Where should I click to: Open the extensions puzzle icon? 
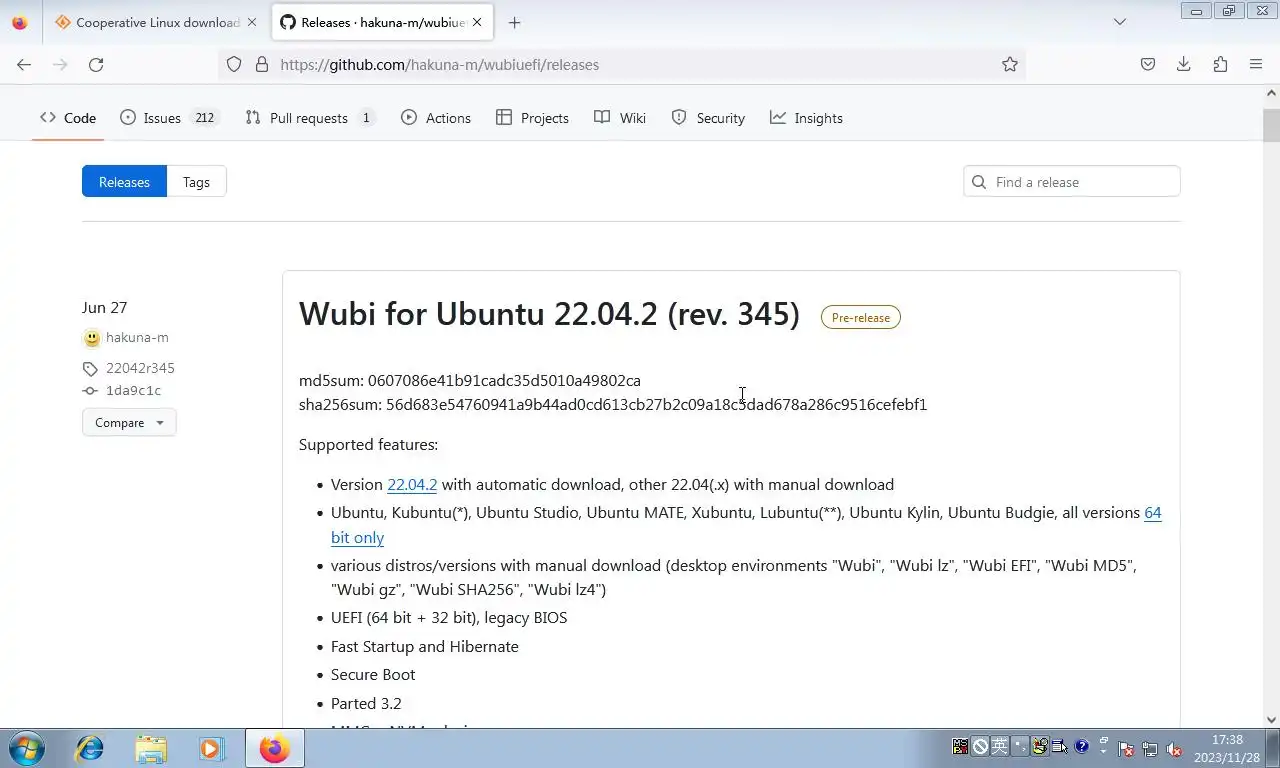(x=1220, y=64)
